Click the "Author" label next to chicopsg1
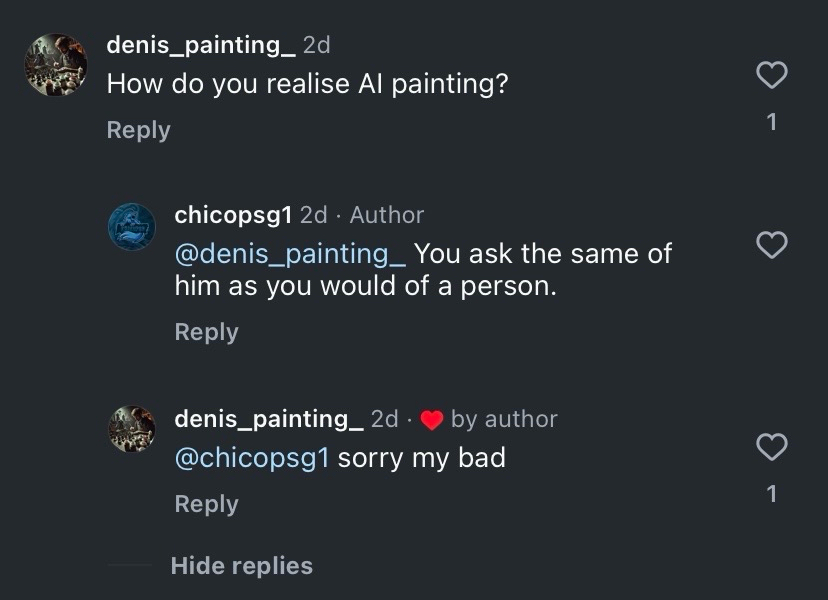This screenshot has width=828, height=600. 386,215
